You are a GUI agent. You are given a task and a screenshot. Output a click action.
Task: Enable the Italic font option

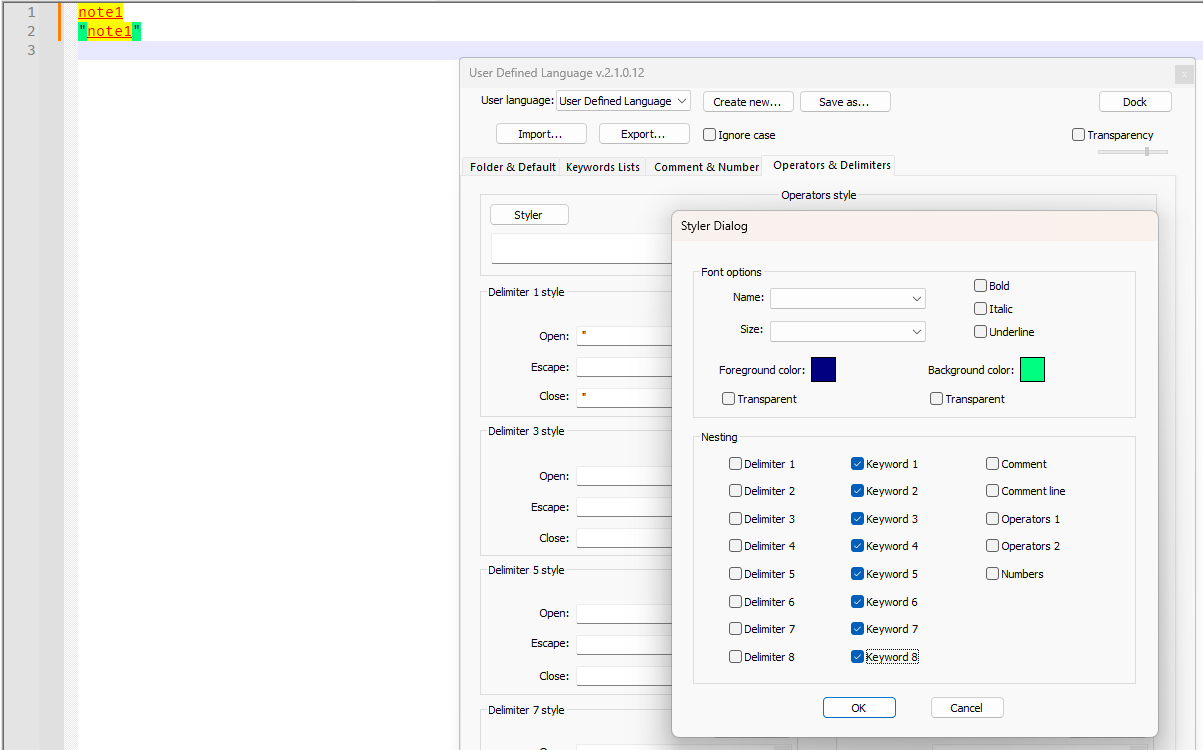pyautogui.click(x=981, y=309)
